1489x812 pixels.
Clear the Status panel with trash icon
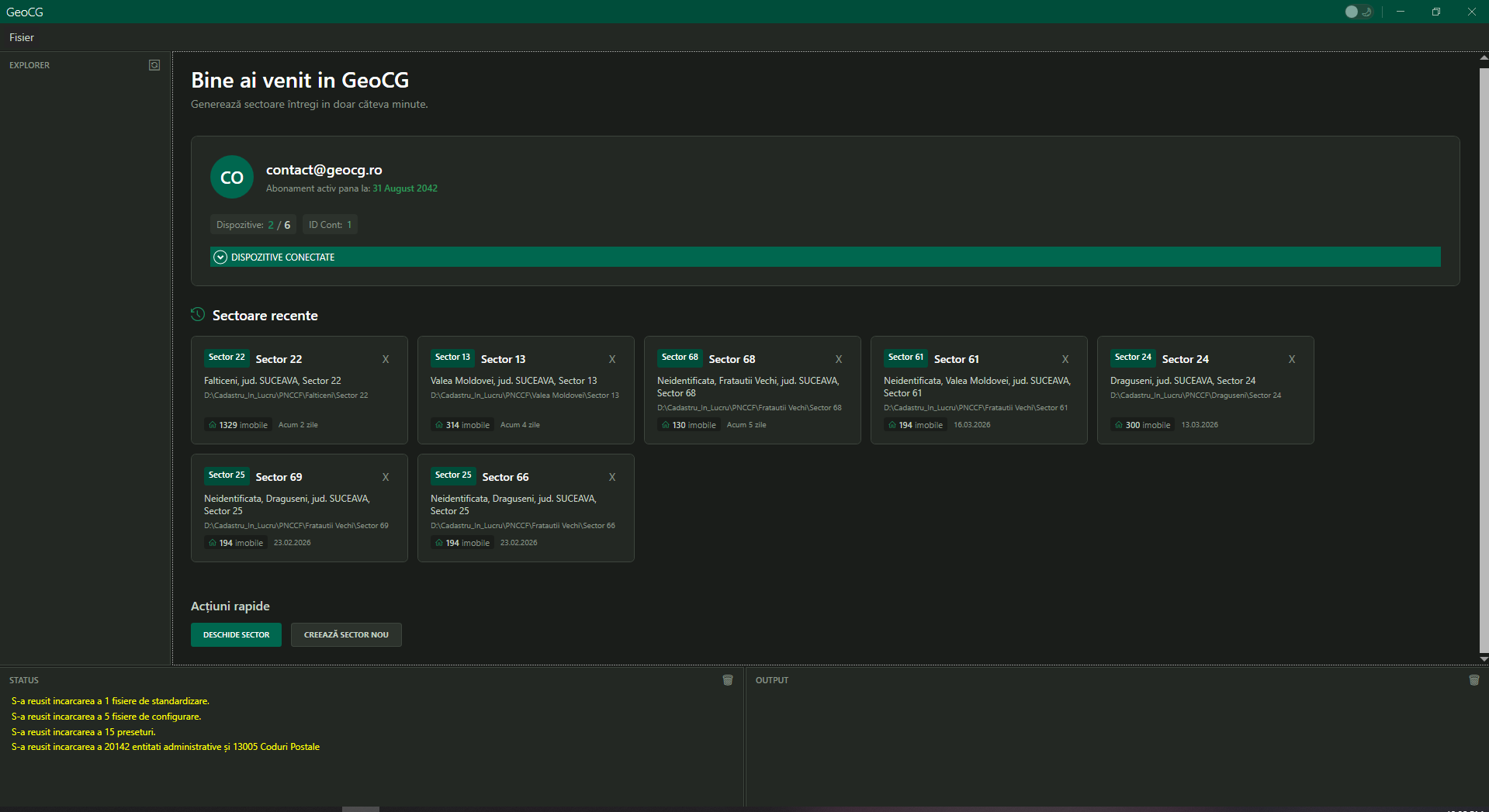pyautogui.click(x=728, y=680)
